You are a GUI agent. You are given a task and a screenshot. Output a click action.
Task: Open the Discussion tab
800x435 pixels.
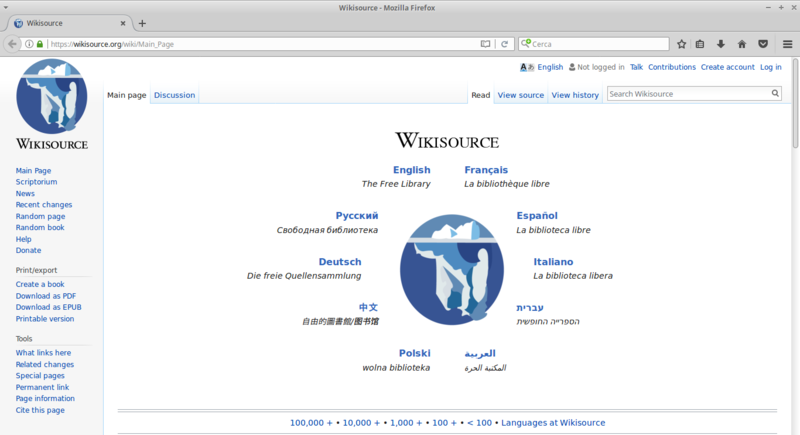coord(174,95)
